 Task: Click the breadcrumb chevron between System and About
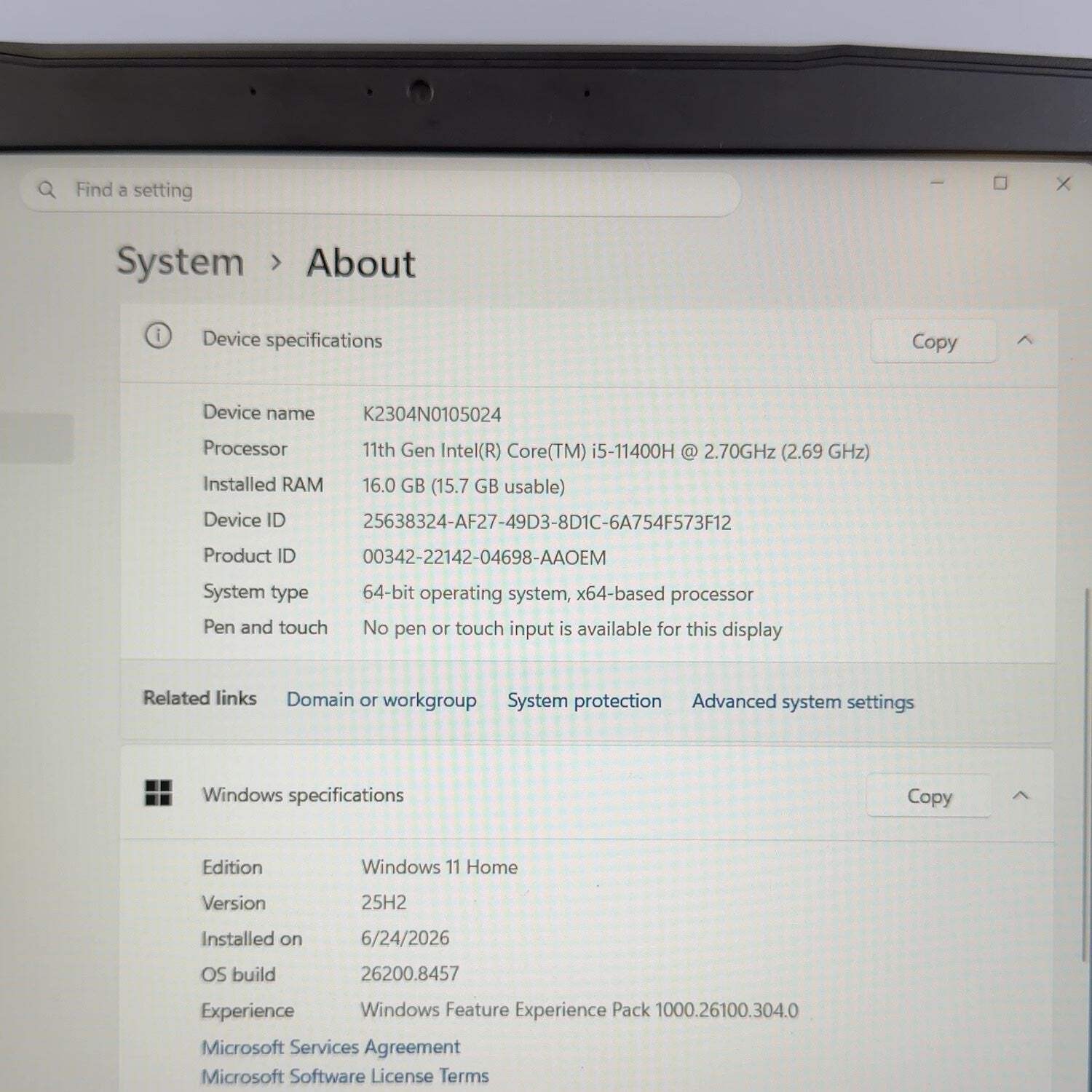276,262
